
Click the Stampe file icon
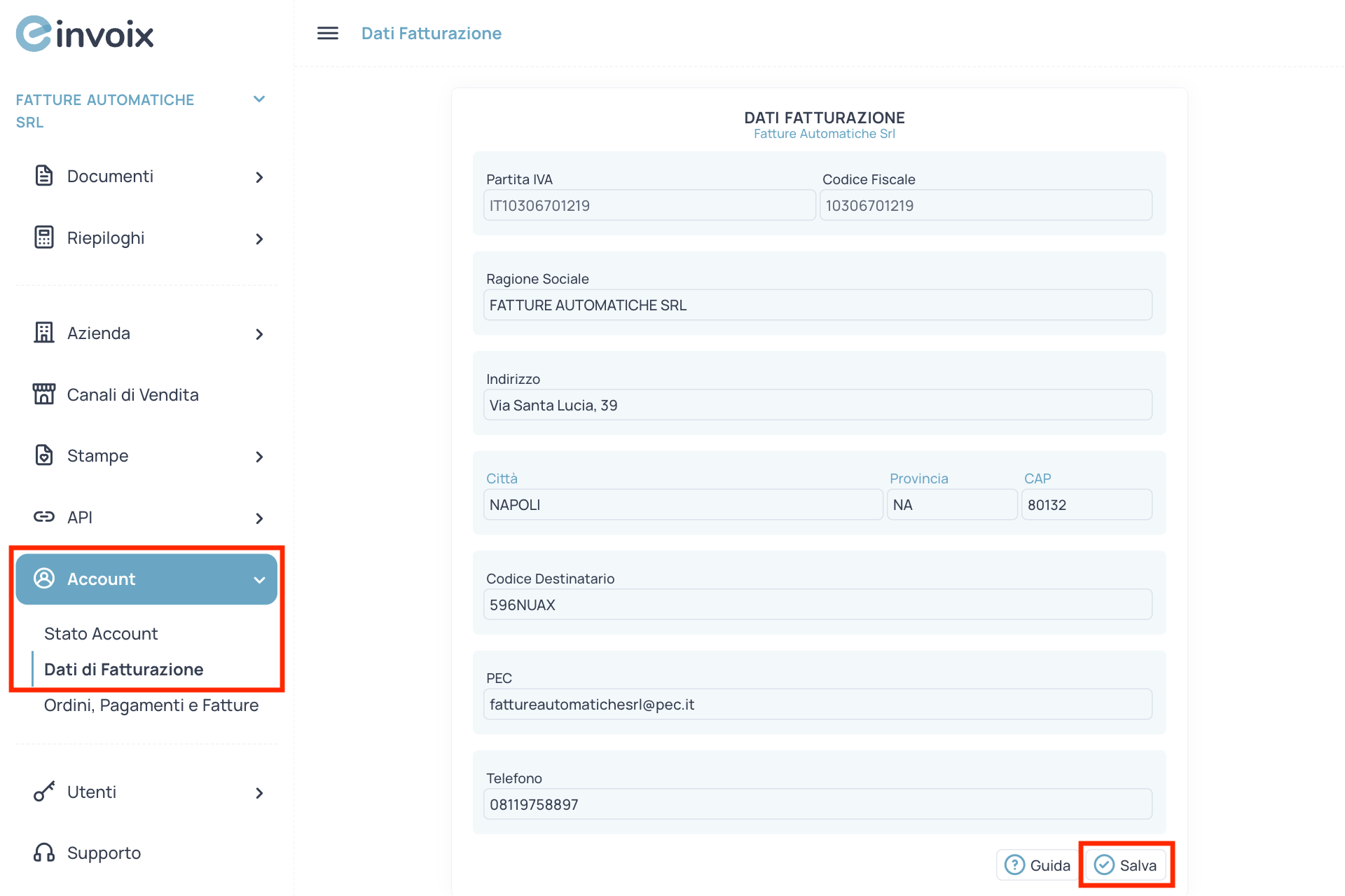click(x=44, y=455)
